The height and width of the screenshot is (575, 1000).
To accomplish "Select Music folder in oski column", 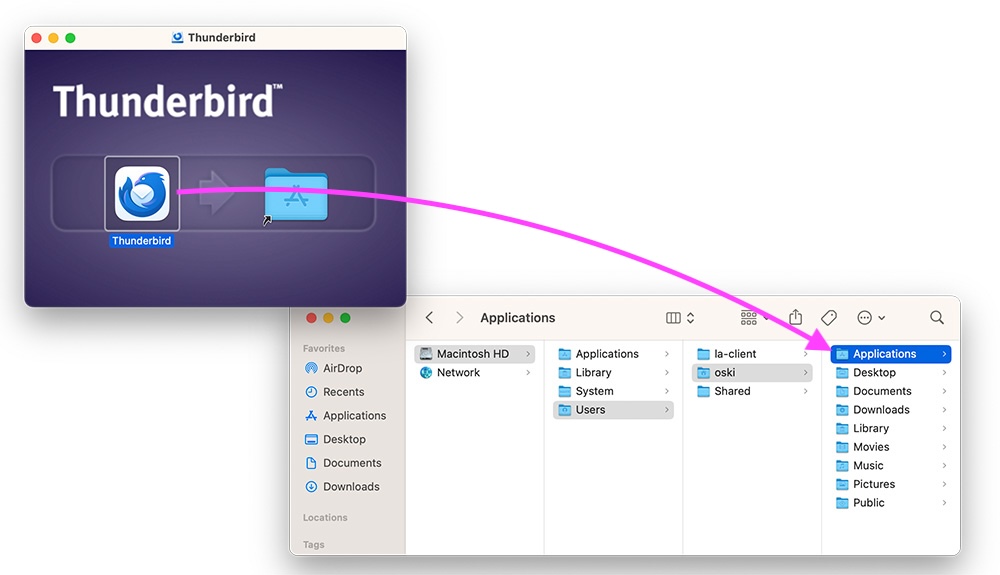I will point(891,465).
